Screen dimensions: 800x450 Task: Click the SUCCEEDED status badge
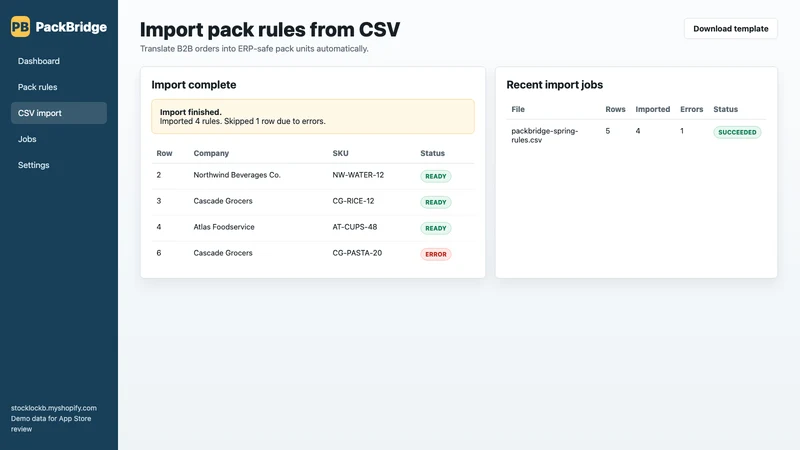pyautogui.click(x=737, y=132)
